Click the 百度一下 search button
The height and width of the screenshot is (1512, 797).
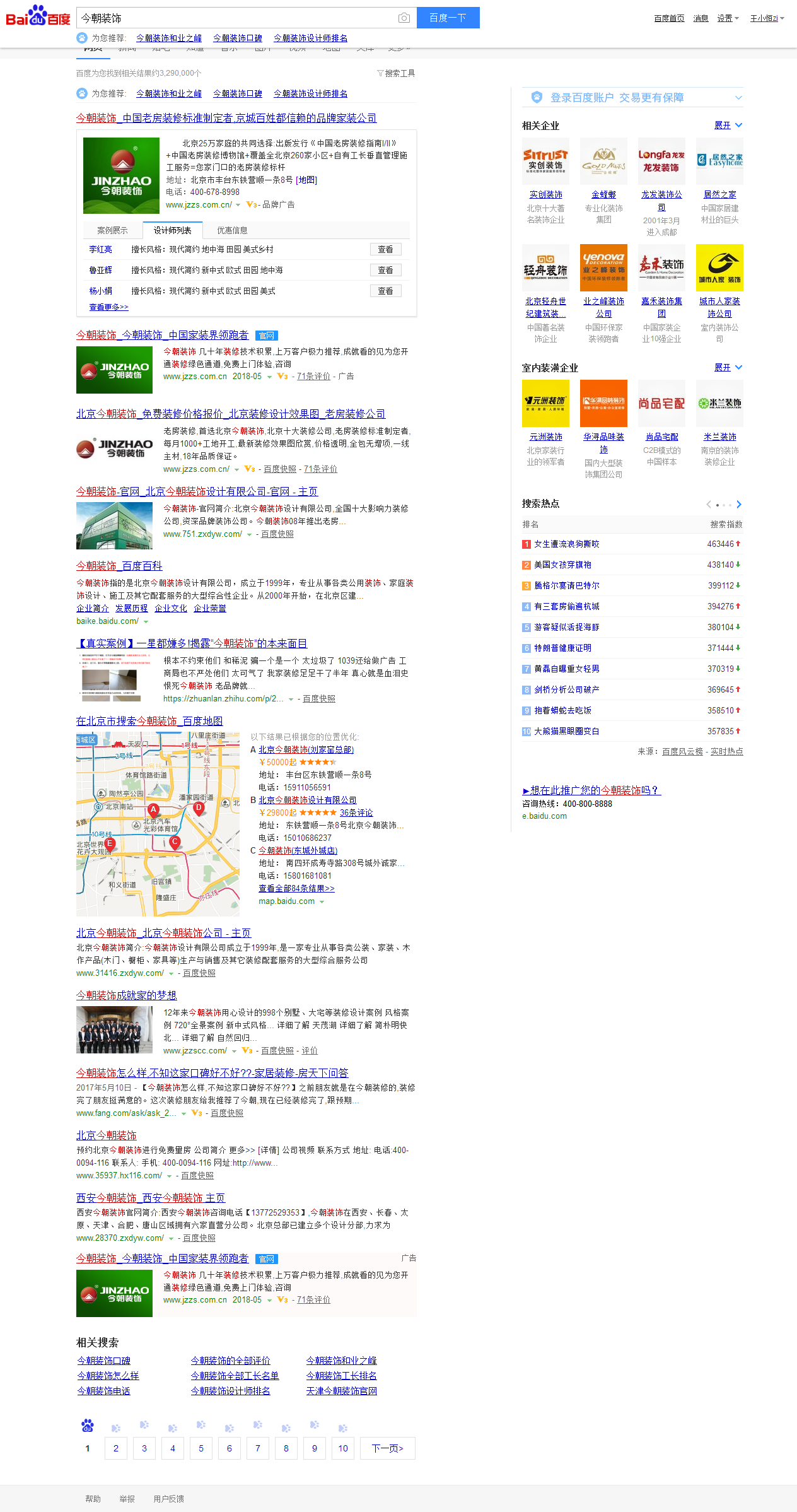click(x=448, y=18)
